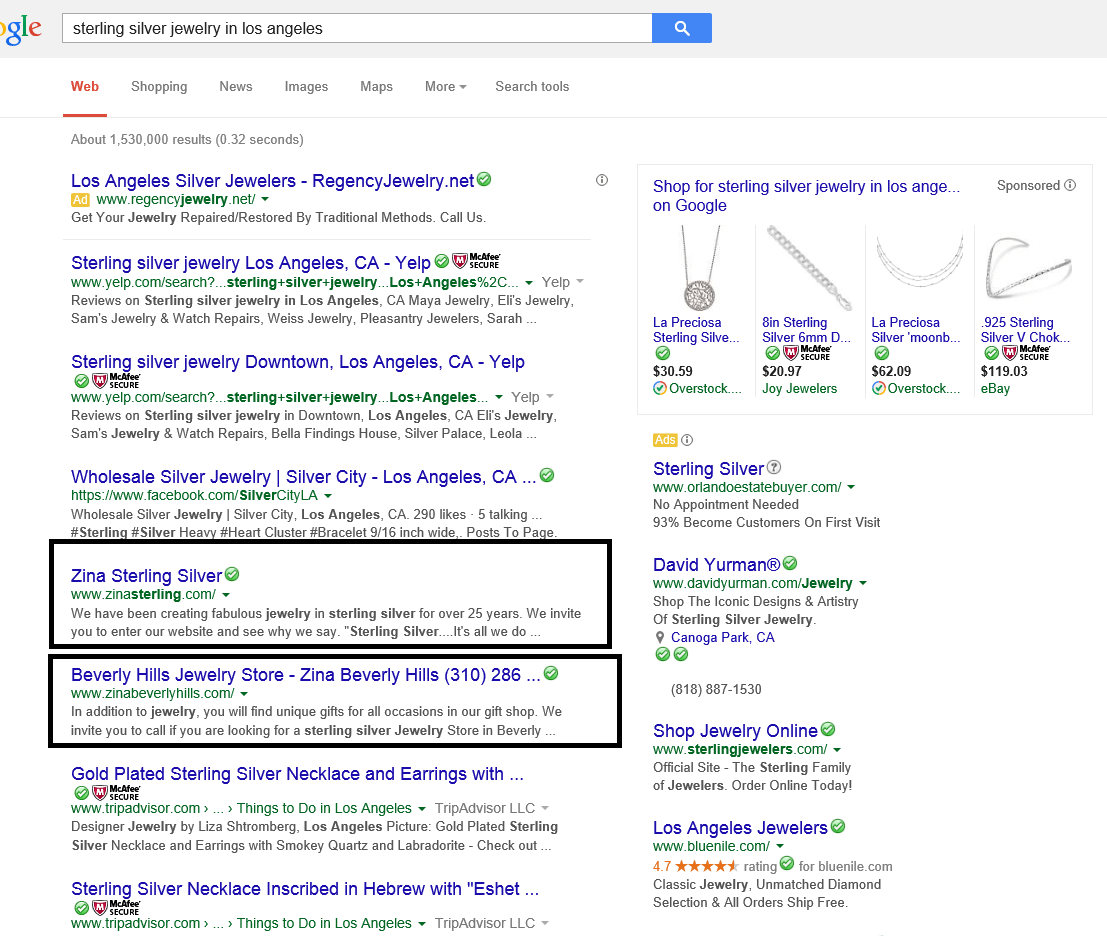Open the dropdown arrow after www.zinasterling.com/
The height and width of the screenshot is (936, 1107).
(x=226, y=595)
